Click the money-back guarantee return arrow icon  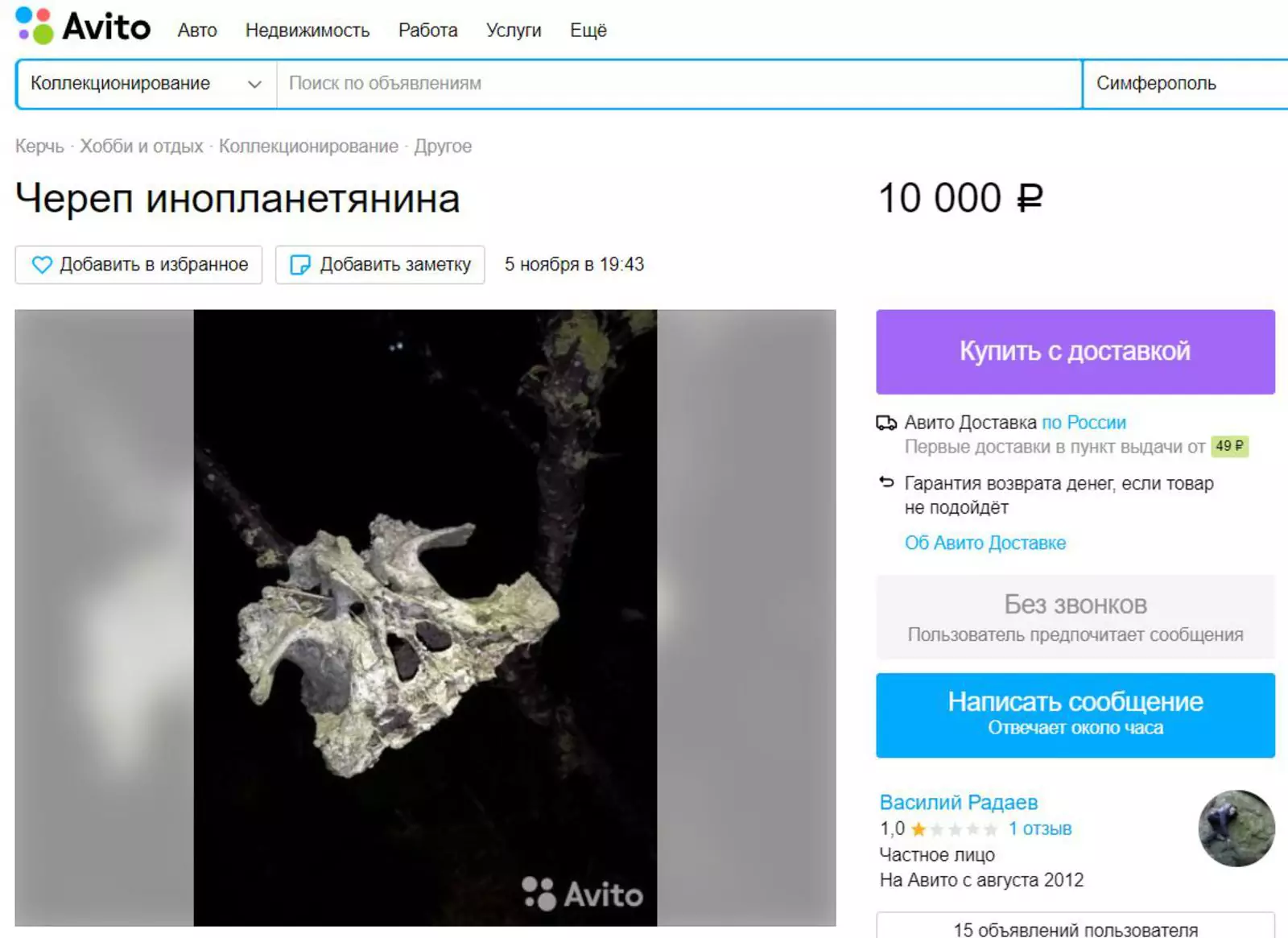pos(885,482)
